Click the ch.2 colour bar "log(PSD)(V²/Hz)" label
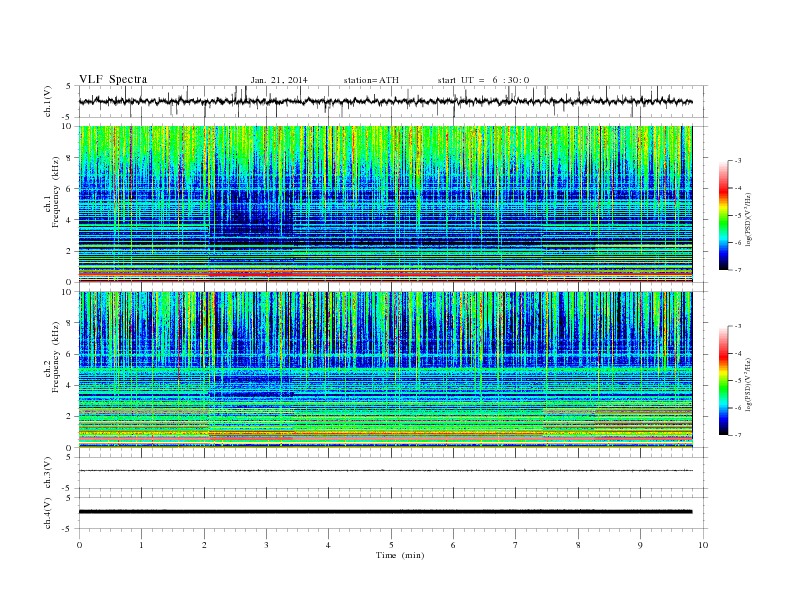Screen dimensions: 792x612 tap(748, 384)
